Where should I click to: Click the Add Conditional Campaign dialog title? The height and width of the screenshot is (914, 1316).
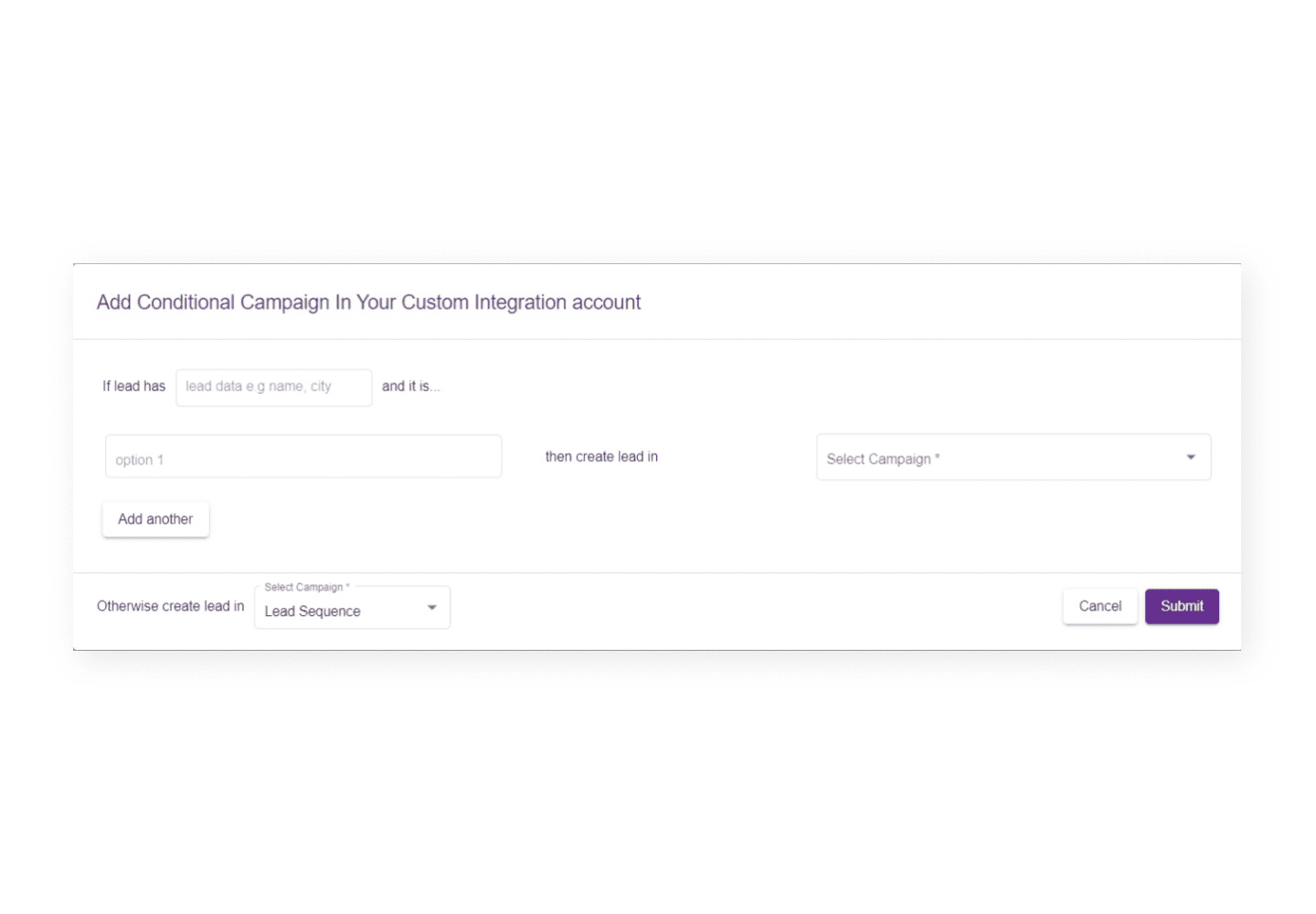tap(368, 303)
